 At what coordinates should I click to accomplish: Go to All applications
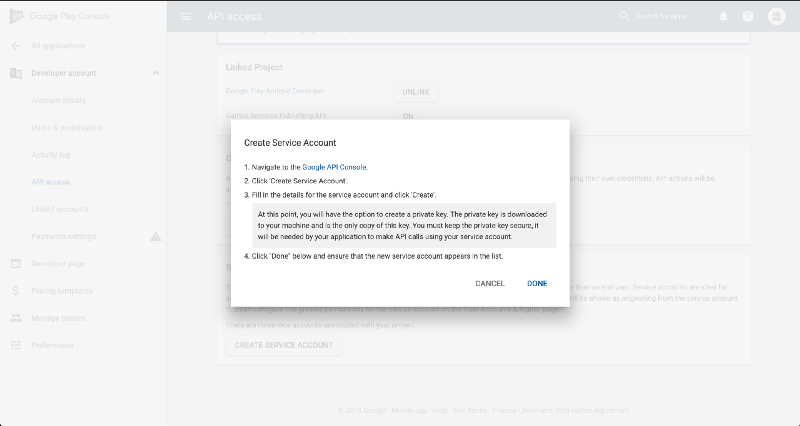[x=58, y=46]
